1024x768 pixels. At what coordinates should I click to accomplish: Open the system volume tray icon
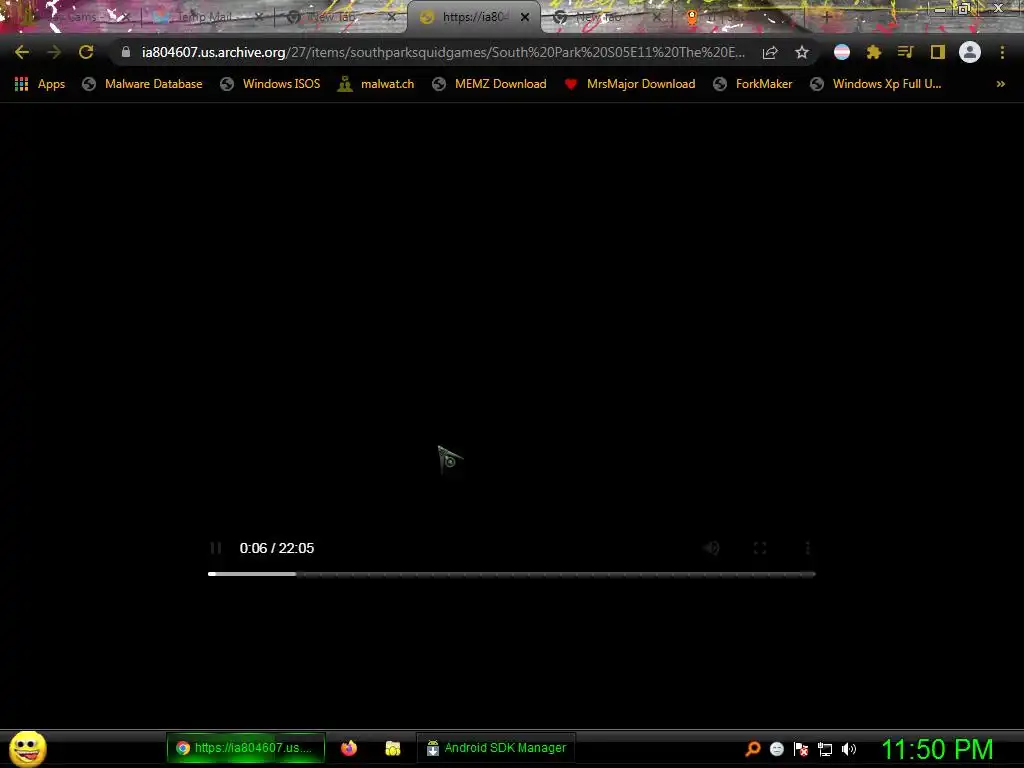tap(848, 749)
